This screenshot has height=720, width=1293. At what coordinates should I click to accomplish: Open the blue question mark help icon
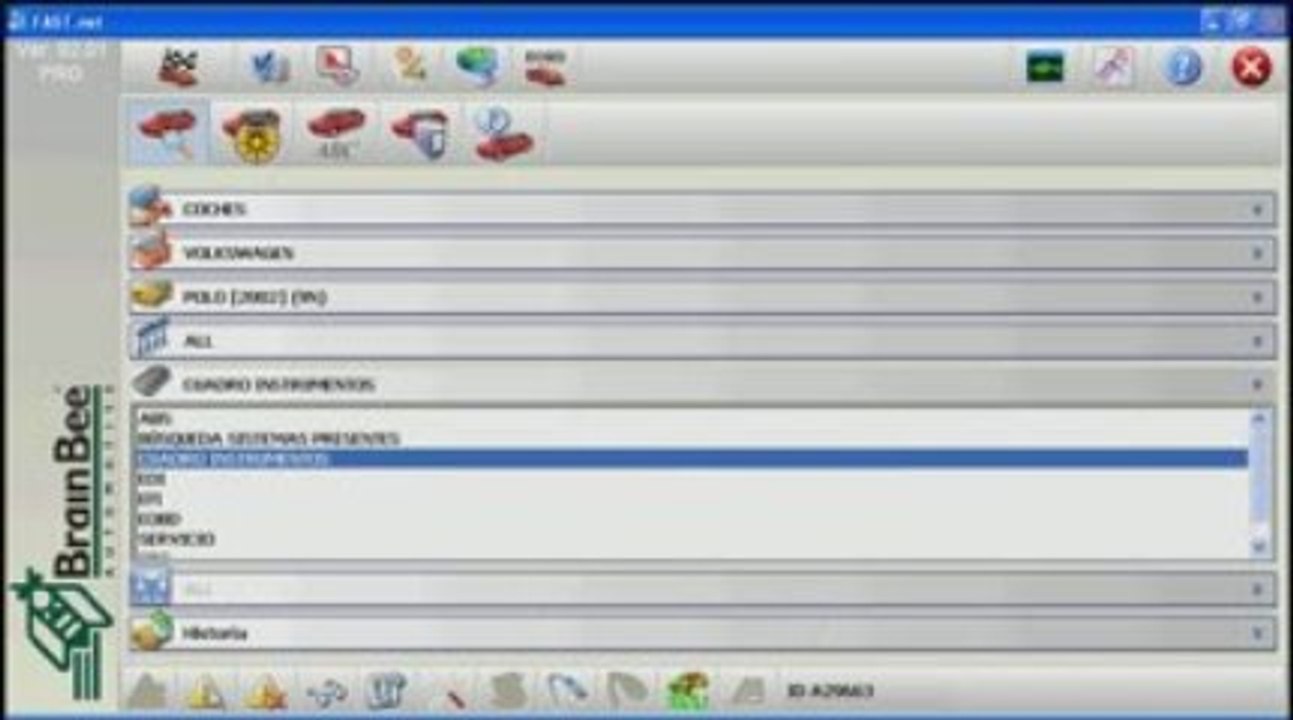[x=1182, y=68]
